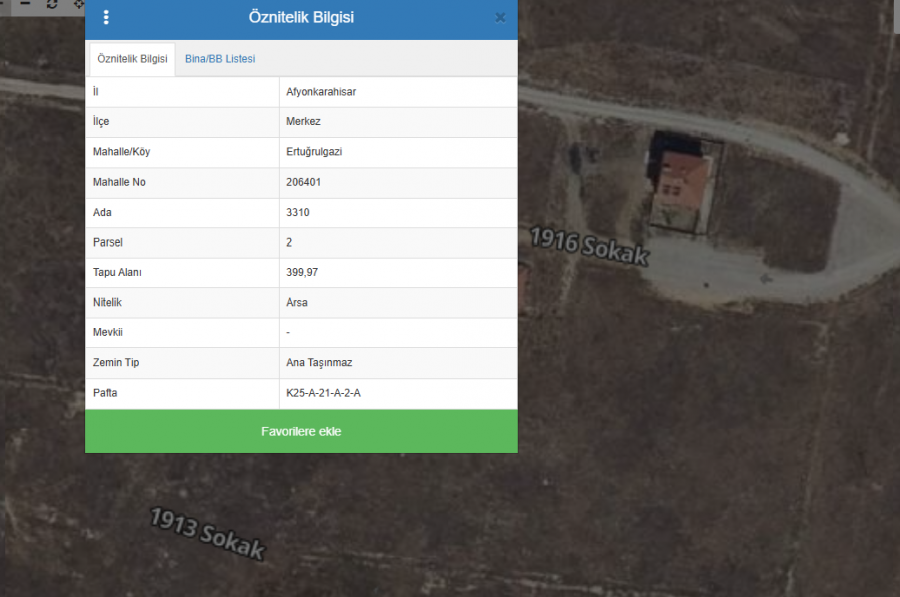Select the Pafta value K25-A-21-A-2-A

click(x=323, y=393)
